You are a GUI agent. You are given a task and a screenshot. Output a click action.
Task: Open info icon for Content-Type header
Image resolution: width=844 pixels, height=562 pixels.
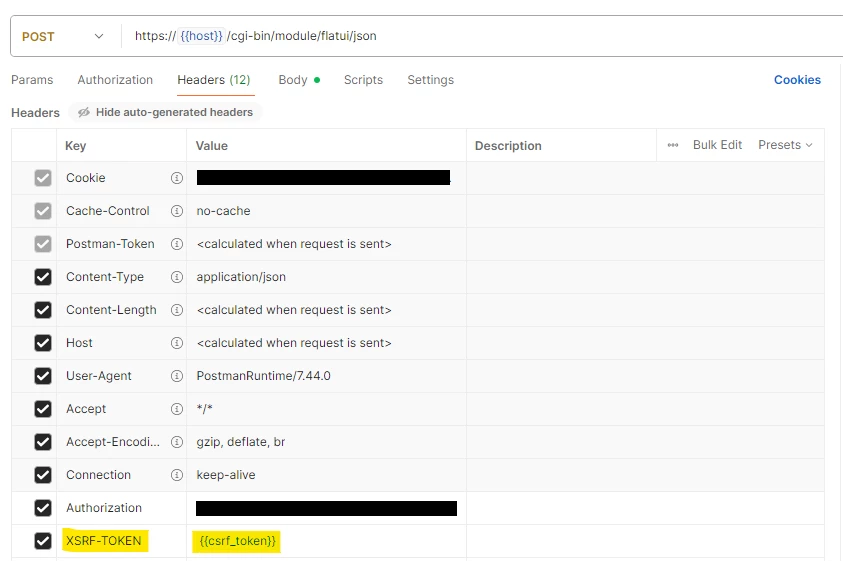(177, 277)
